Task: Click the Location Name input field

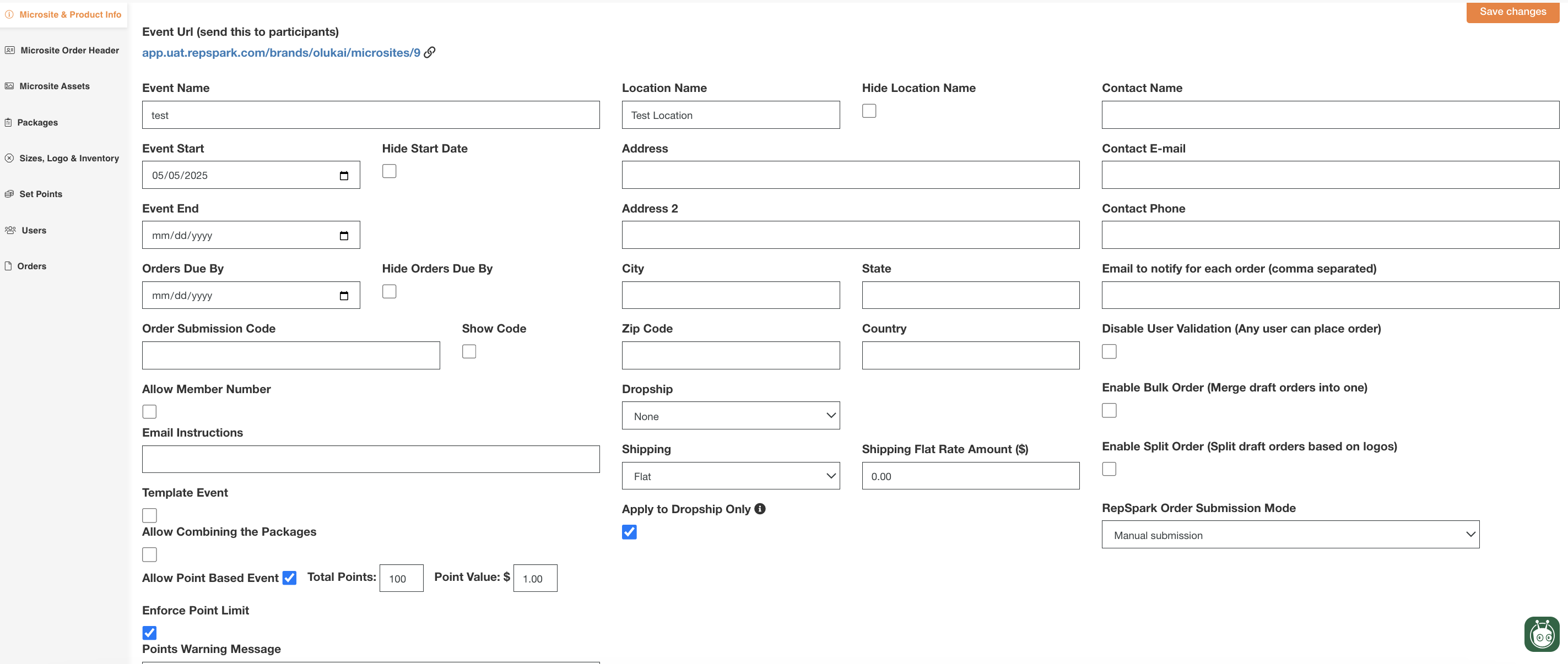Action: tap(731, 115)
